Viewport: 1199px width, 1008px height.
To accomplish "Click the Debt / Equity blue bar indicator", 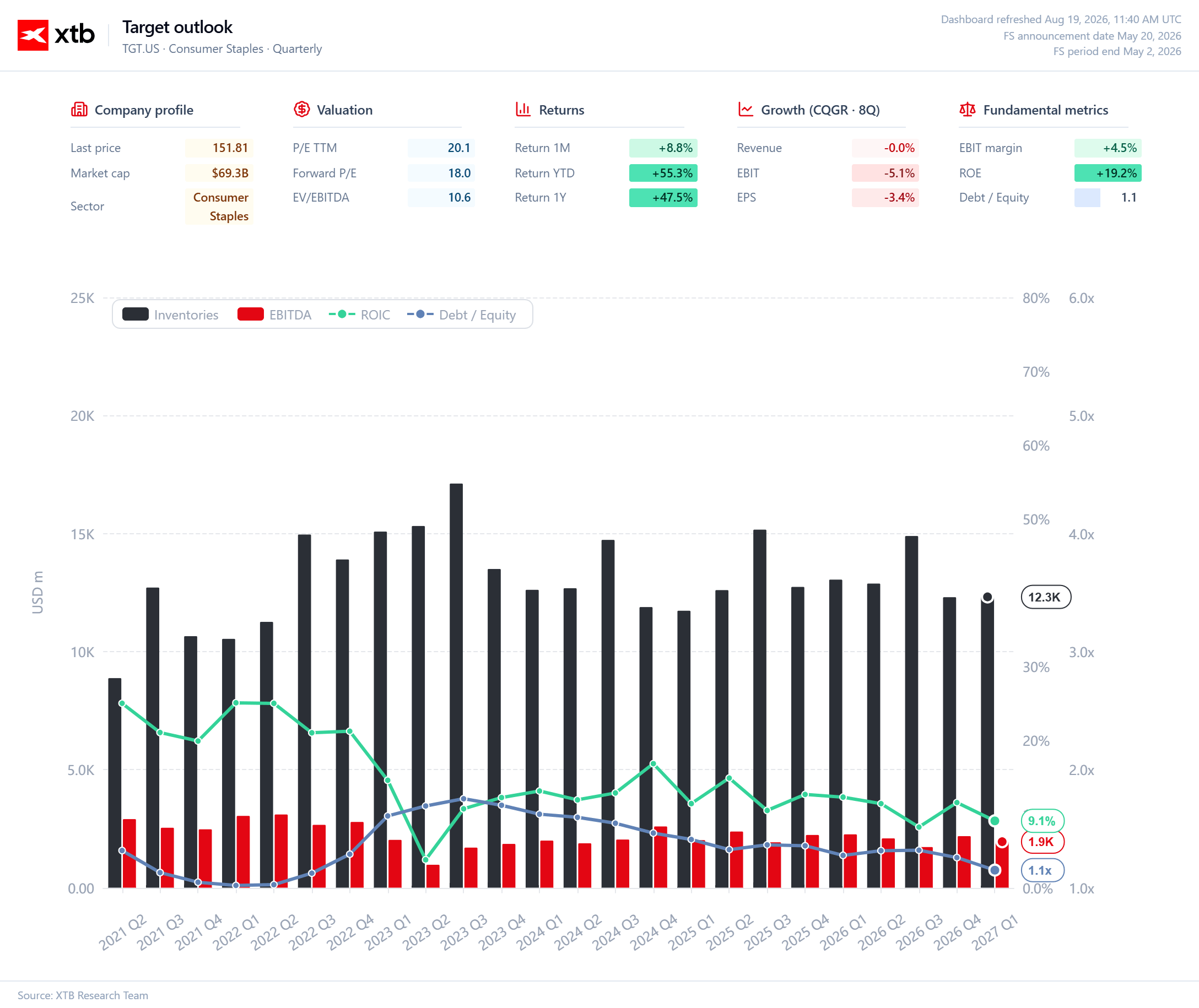I will click(x=1087, y=198).
